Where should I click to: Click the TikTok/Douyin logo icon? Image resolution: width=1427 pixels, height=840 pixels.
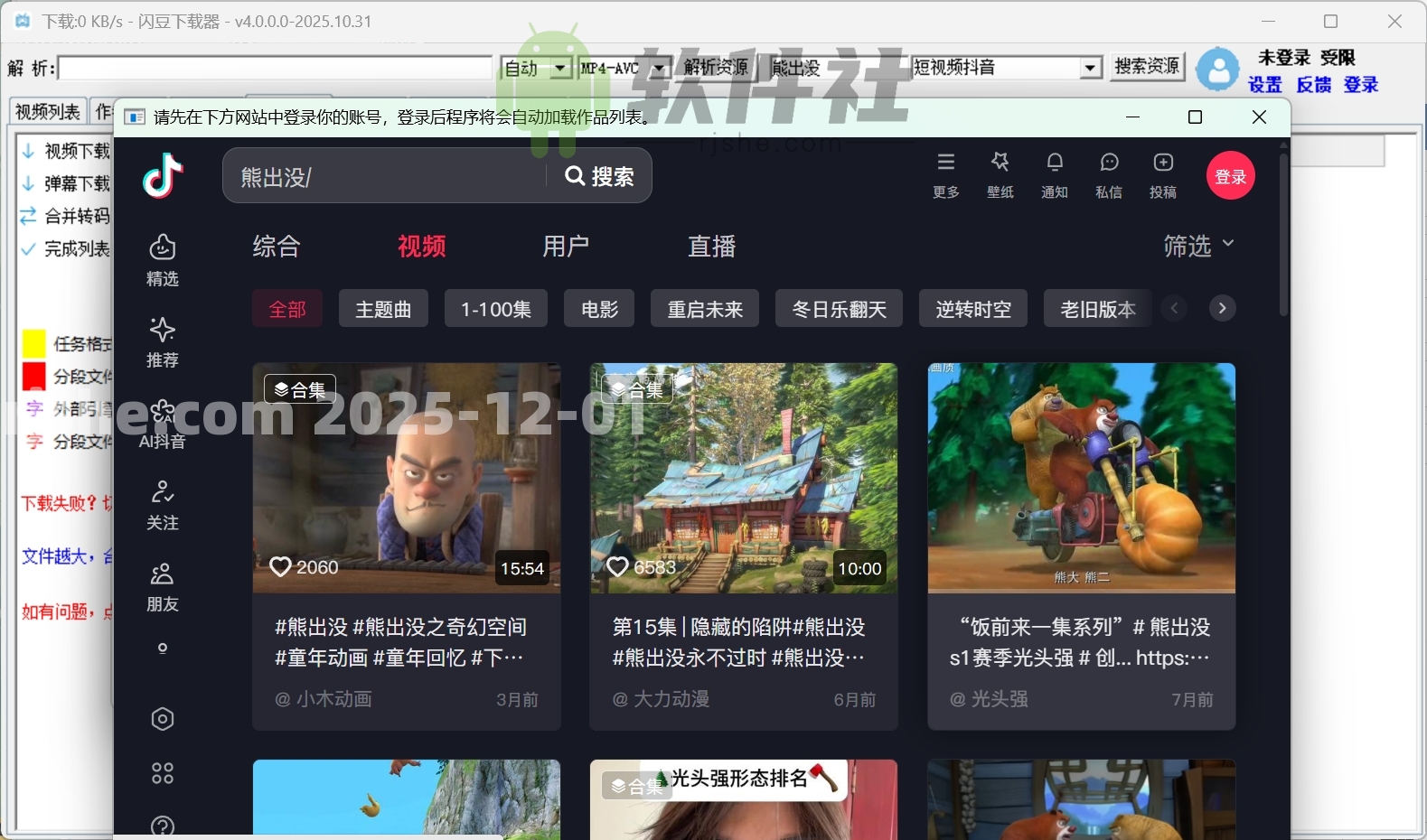pos(164,175)
